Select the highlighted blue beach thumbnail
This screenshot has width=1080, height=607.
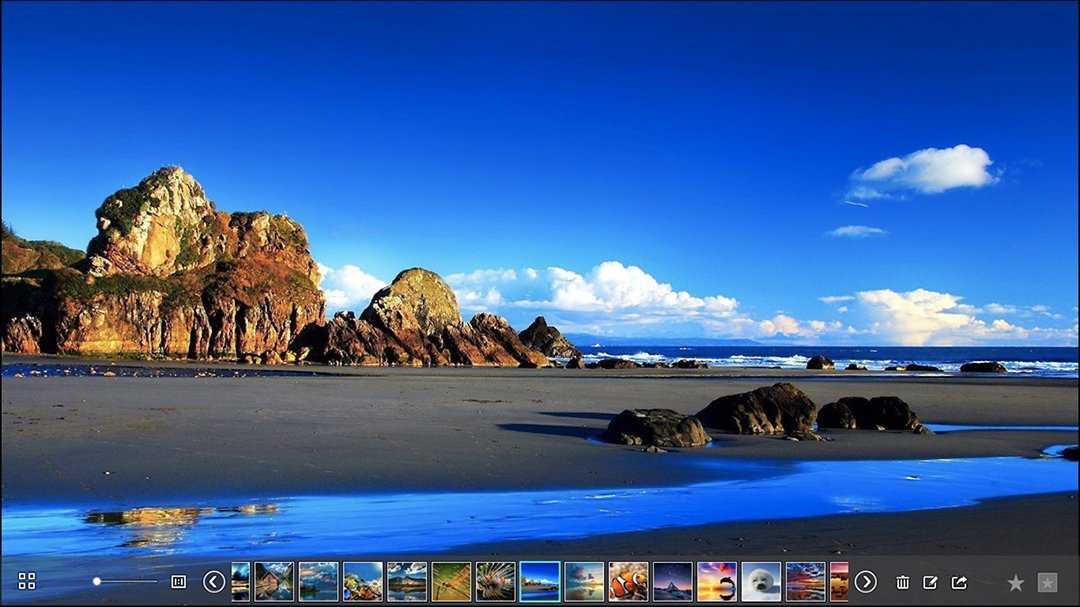point(539,581)
